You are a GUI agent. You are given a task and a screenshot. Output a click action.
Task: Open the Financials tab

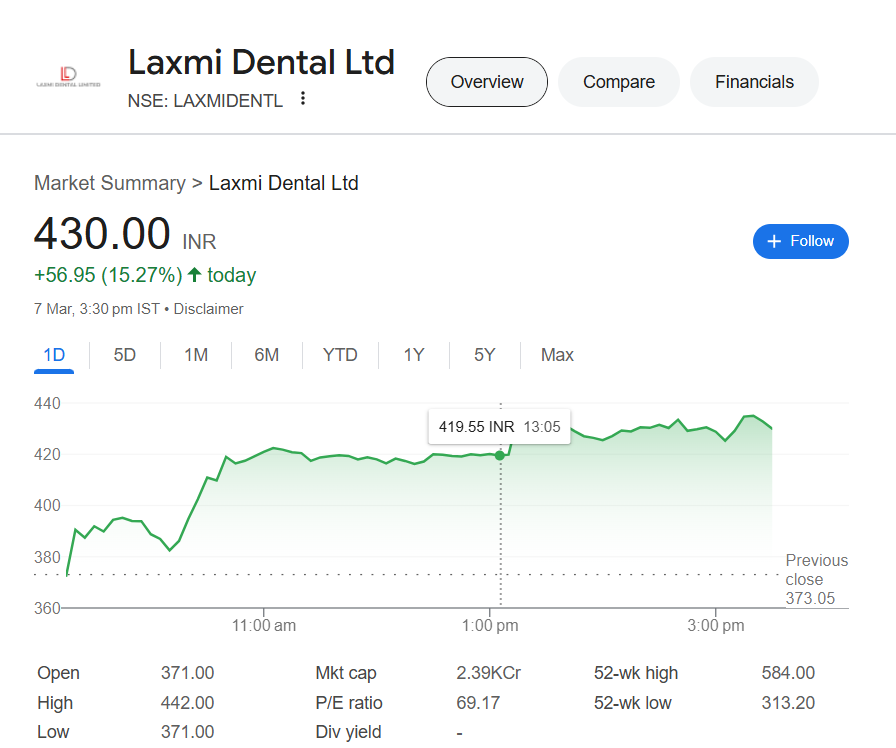(754, 82)
